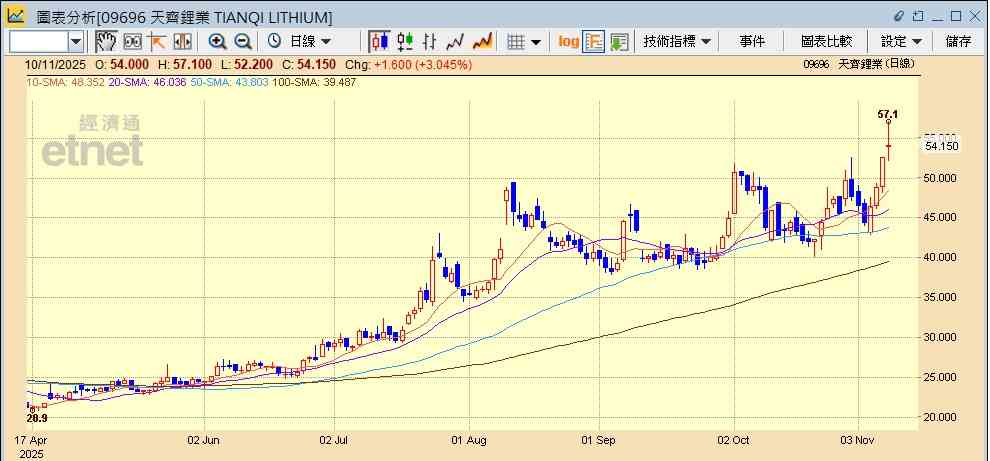This screenshot has height=461, width=990.
Task: Select the hand pan tool
Action: [x=106, y=41]
